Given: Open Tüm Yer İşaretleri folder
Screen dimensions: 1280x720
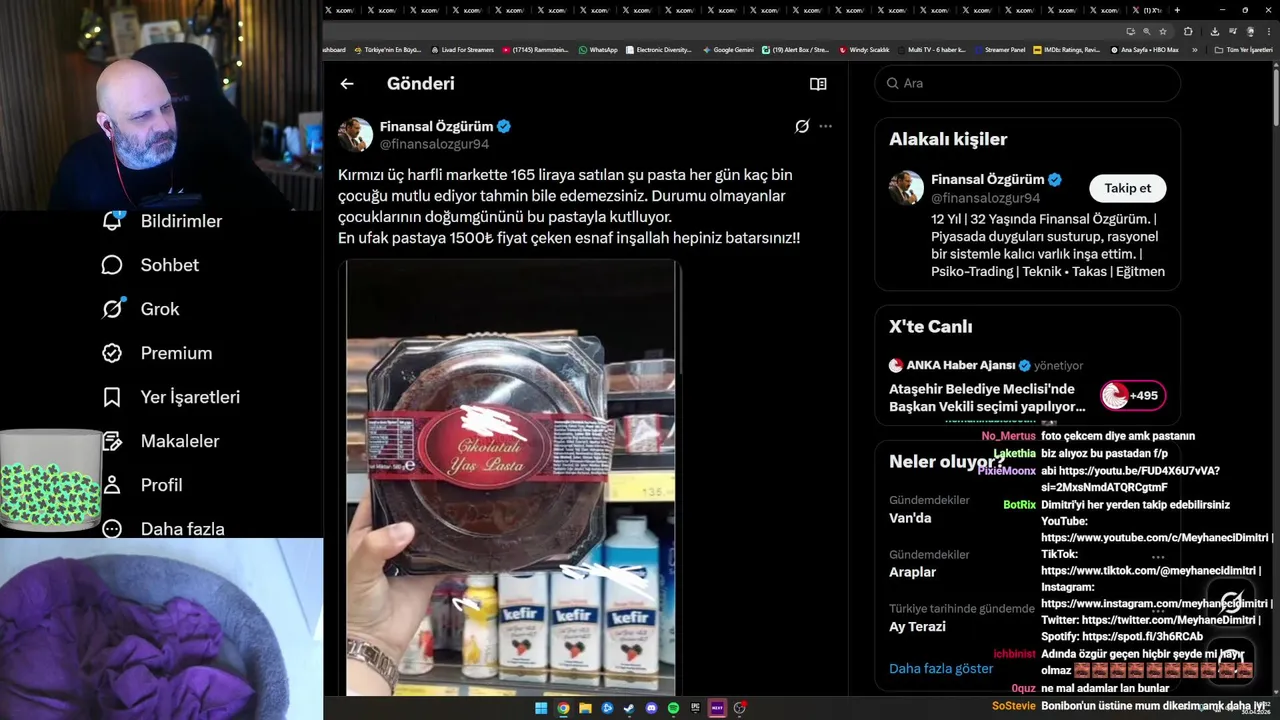Looking at the screenshot, I should 1243,50.
